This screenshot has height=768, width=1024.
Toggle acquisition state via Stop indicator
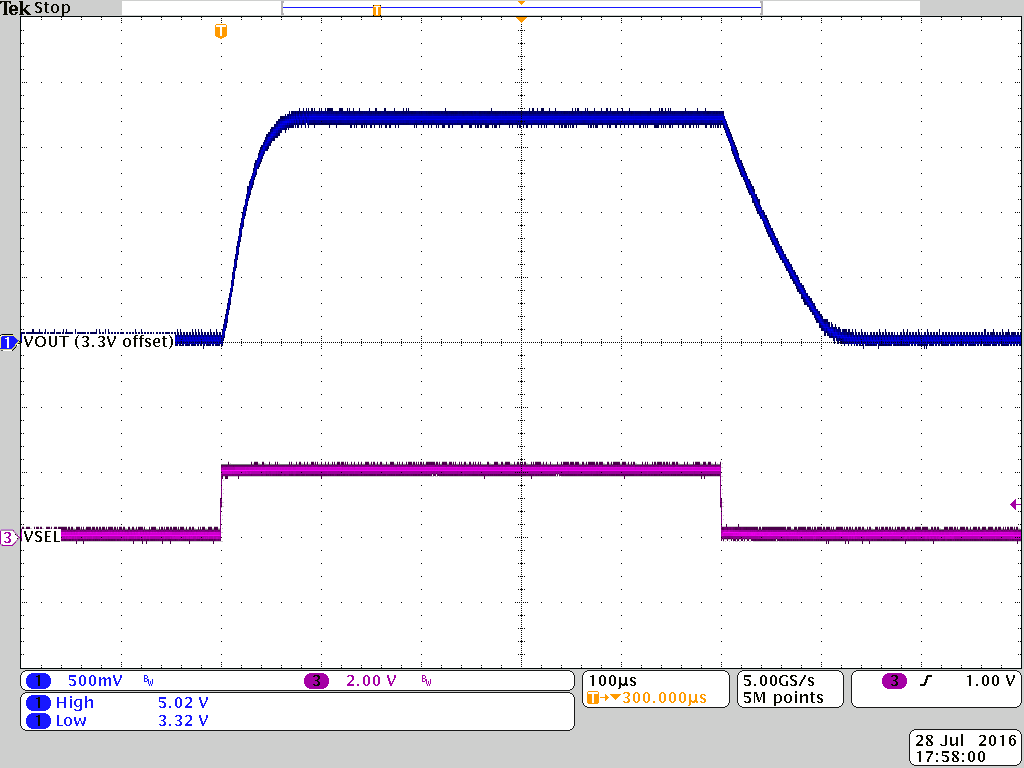coord(52,8)
